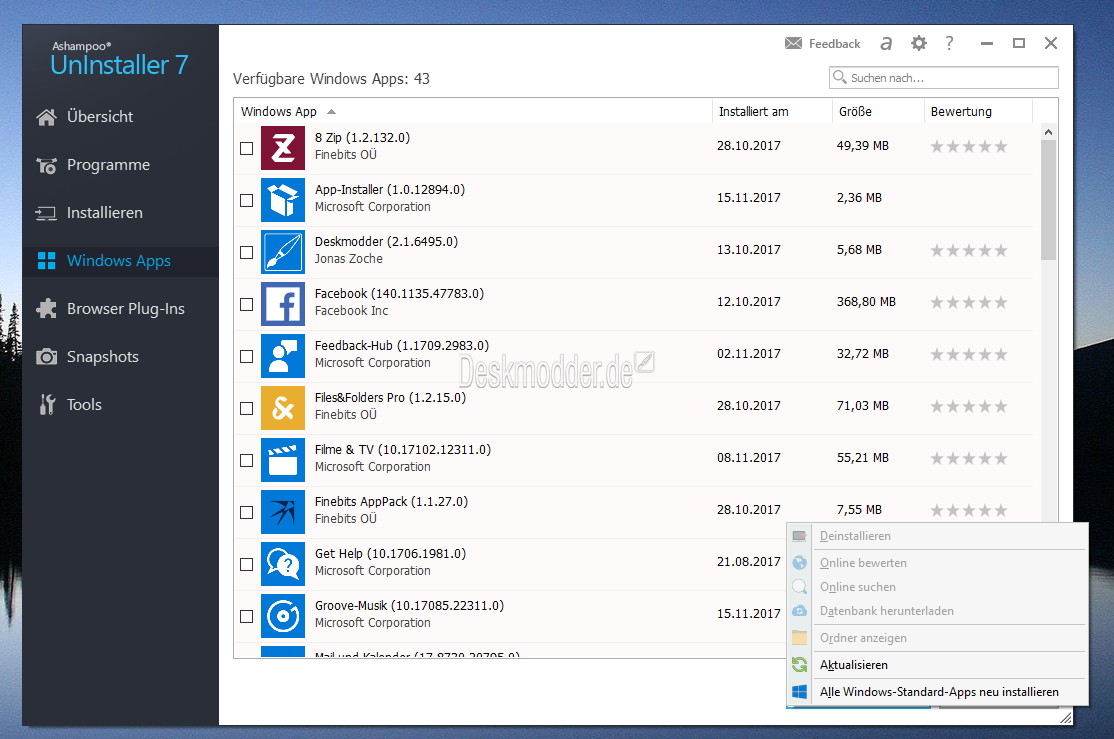This screenshot has height=739, width=1114.
Task: Check the Get Help checkbox
Action: point(247,564)
